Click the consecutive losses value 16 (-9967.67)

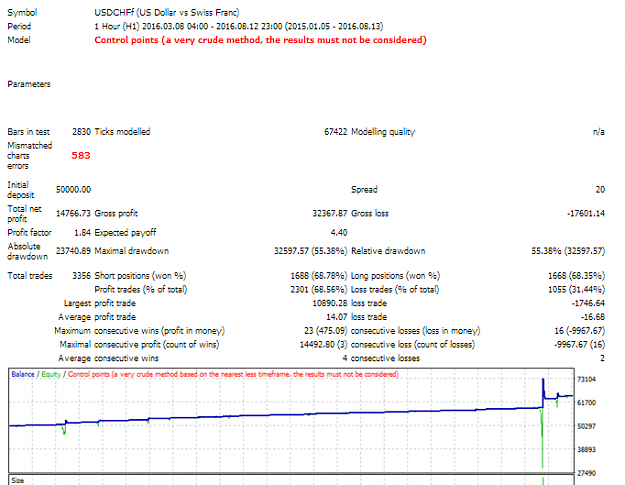coord(579,331)
